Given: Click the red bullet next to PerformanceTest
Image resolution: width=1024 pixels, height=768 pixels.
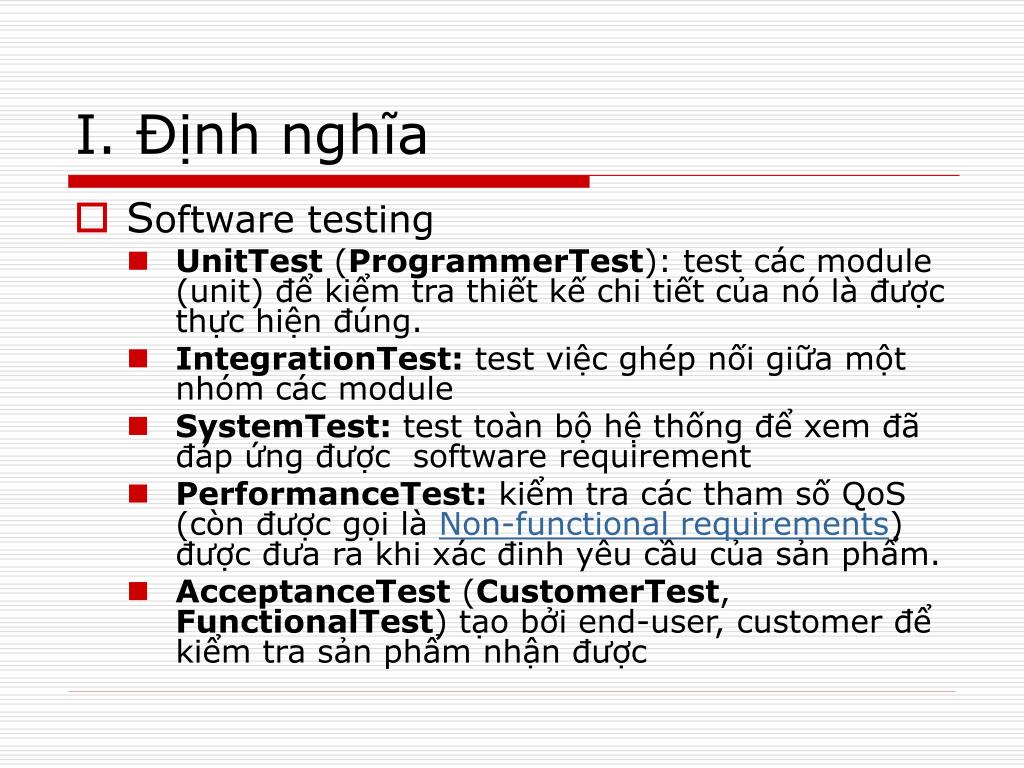Looking at the screenshot, I should tap(138, 494).
